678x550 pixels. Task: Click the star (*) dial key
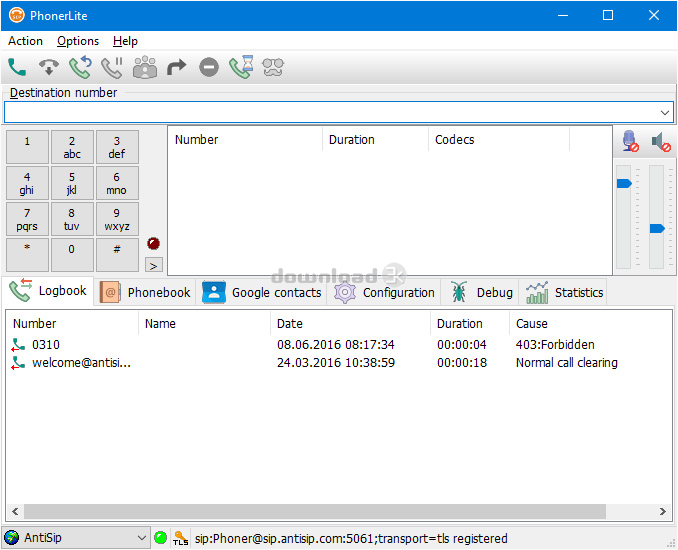27,255
